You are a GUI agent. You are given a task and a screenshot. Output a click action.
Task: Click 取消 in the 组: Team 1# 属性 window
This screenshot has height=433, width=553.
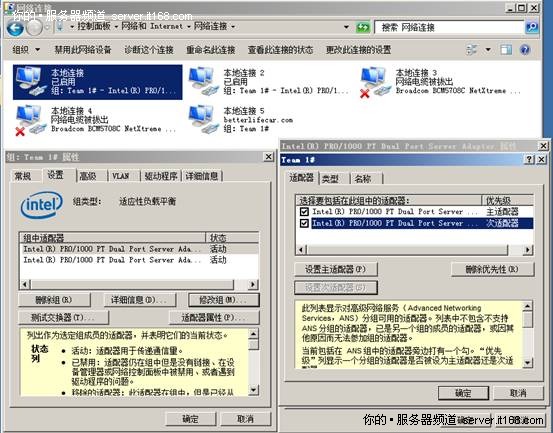(x=245, y=419)
